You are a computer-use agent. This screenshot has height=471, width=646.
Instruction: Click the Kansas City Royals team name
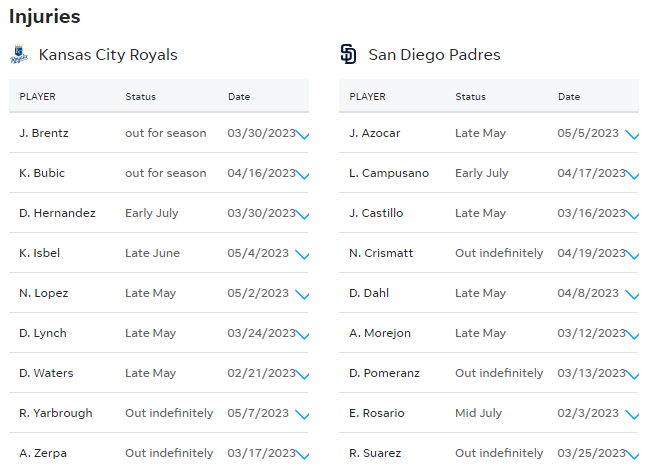coord(108,54)
